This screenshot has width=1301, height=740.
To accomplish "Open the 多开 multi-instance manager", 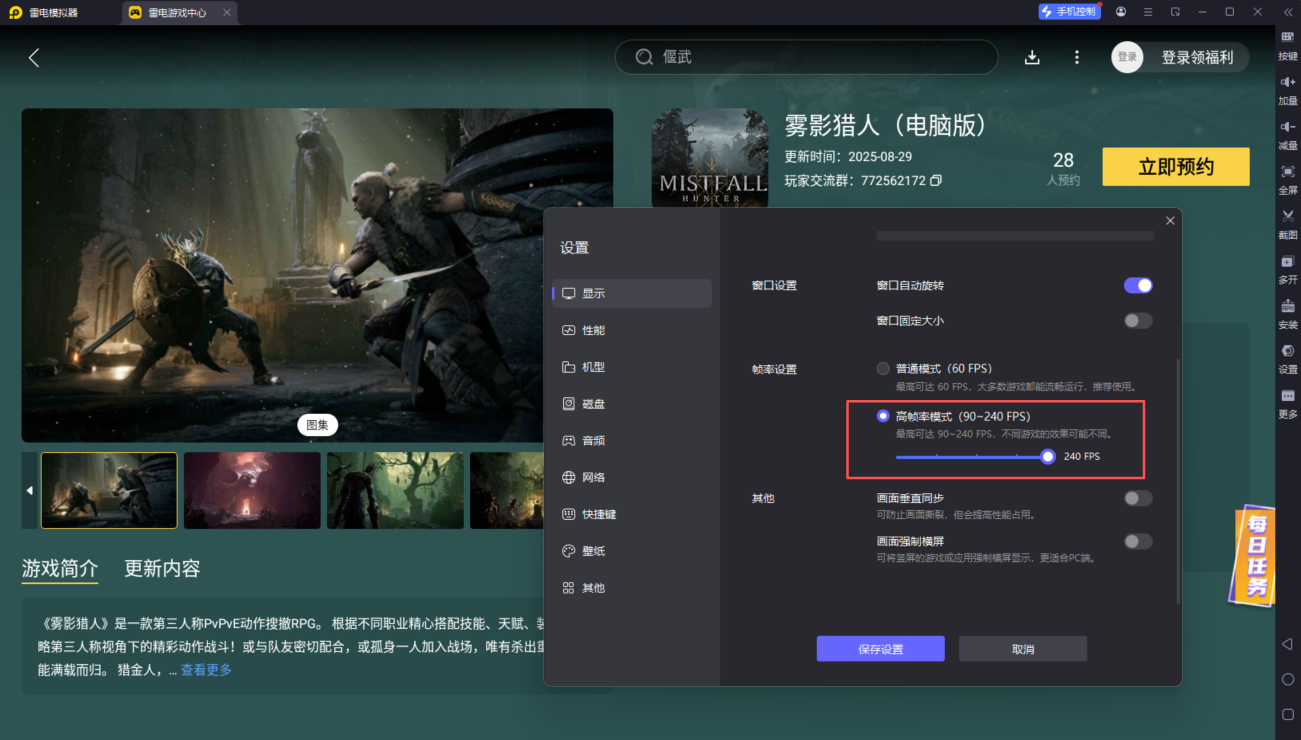I will [x=1288, y=268].
